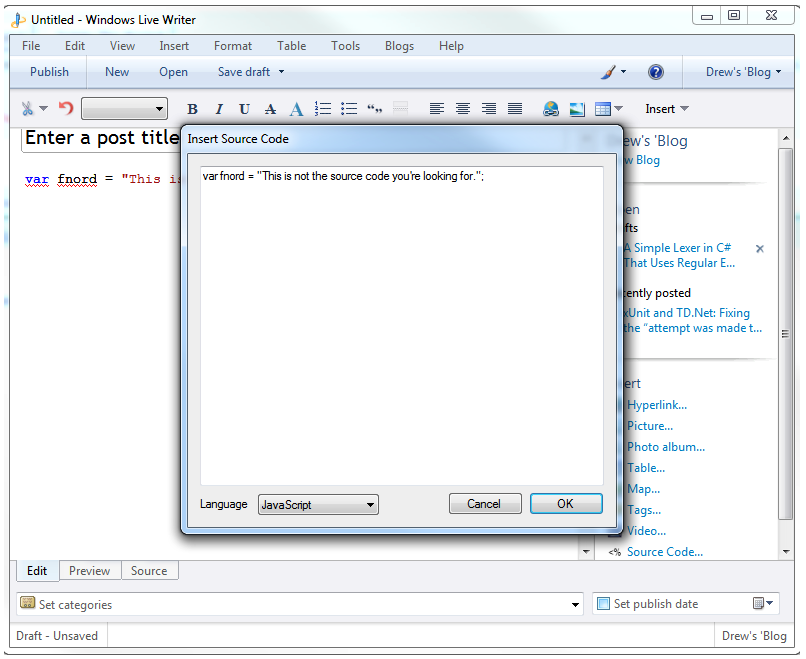Select the Edit tab
Viewport: 806px width, 659px height.
point(37,571)
